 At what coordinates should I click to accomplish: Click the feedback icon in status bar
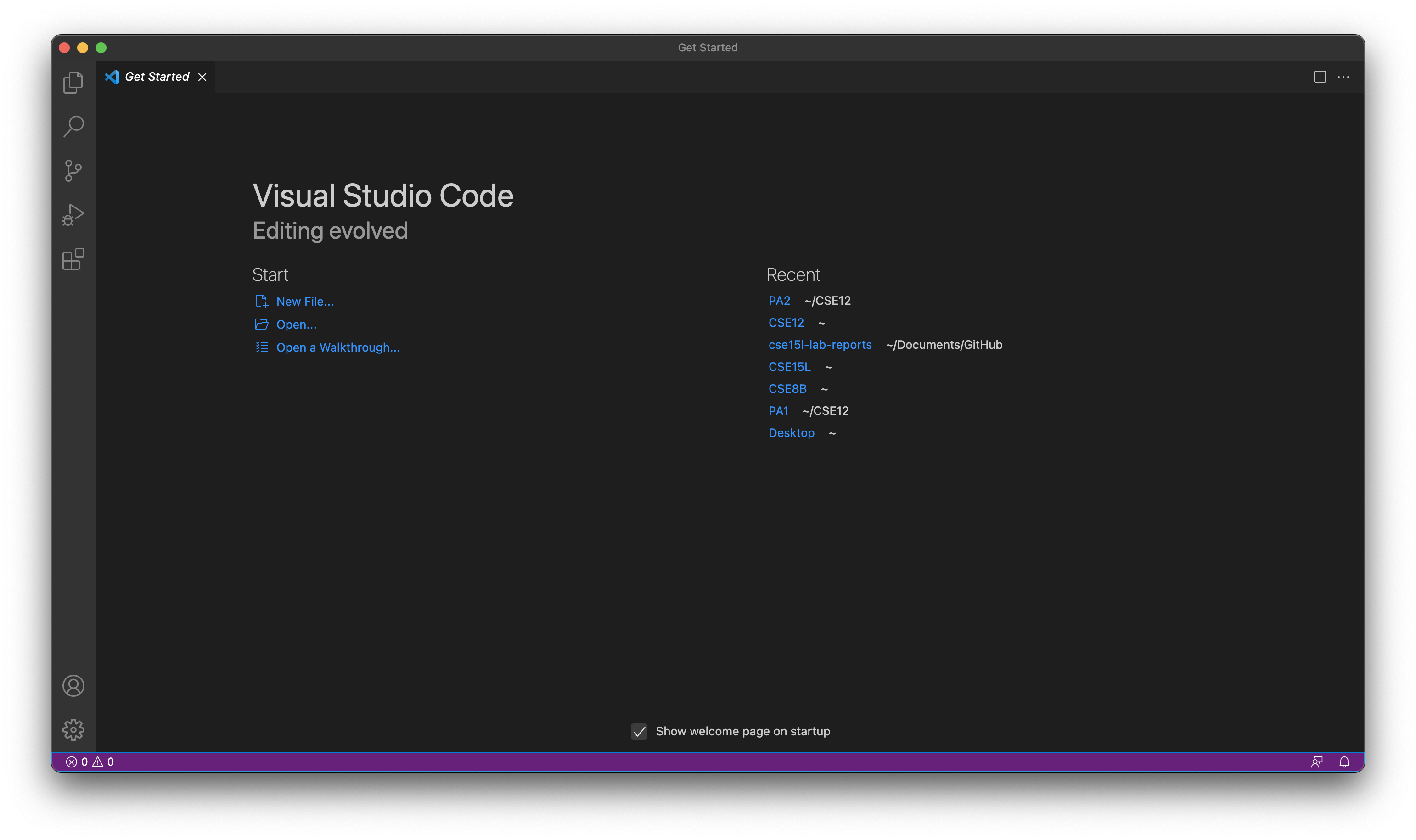point(1316,762)
